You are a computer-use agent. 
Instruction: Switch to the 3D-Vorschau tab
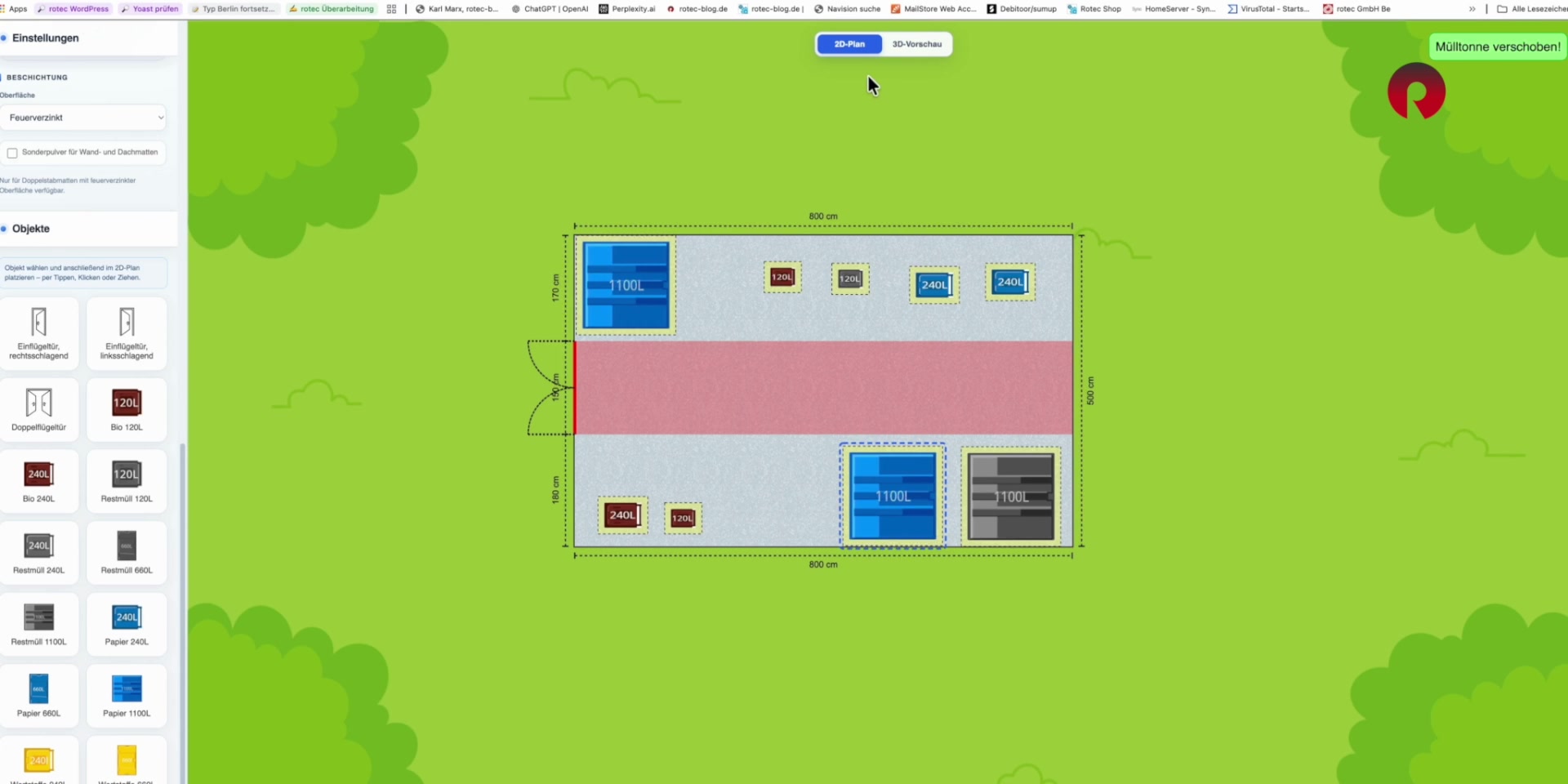click(916, 44)
